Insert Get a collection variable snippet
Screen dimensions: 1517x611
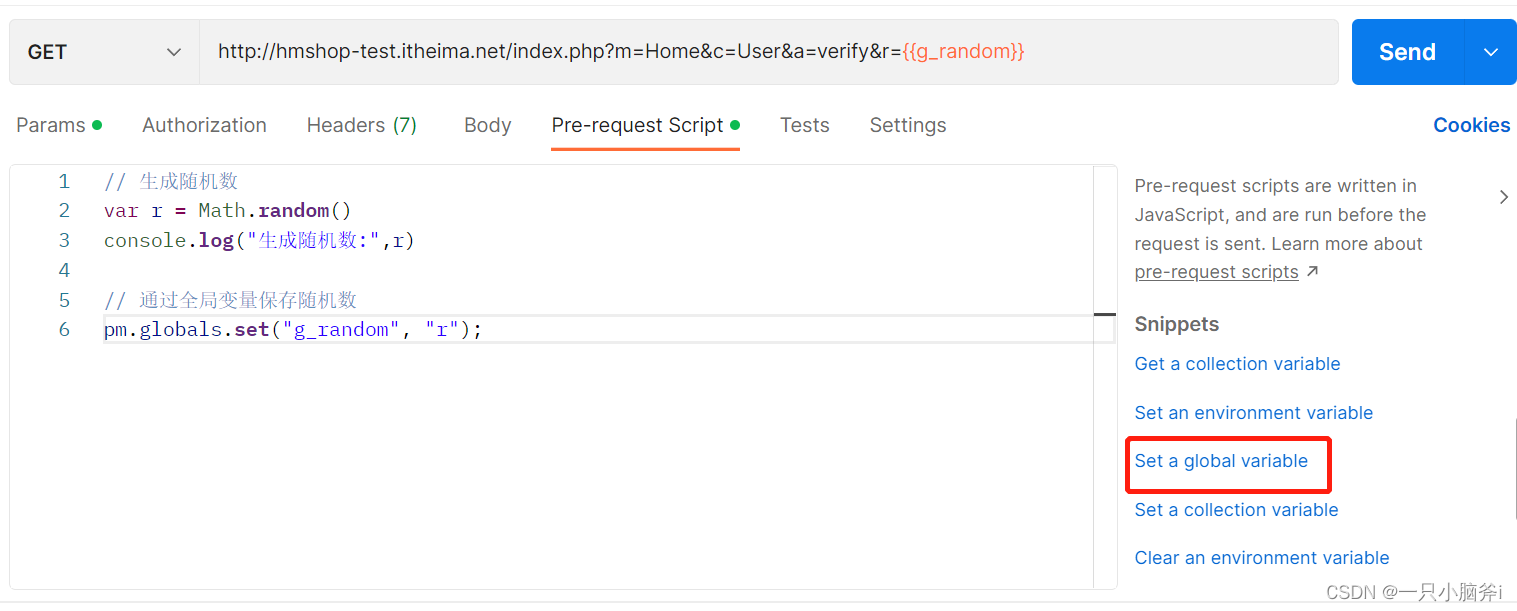click(1237, 364)
